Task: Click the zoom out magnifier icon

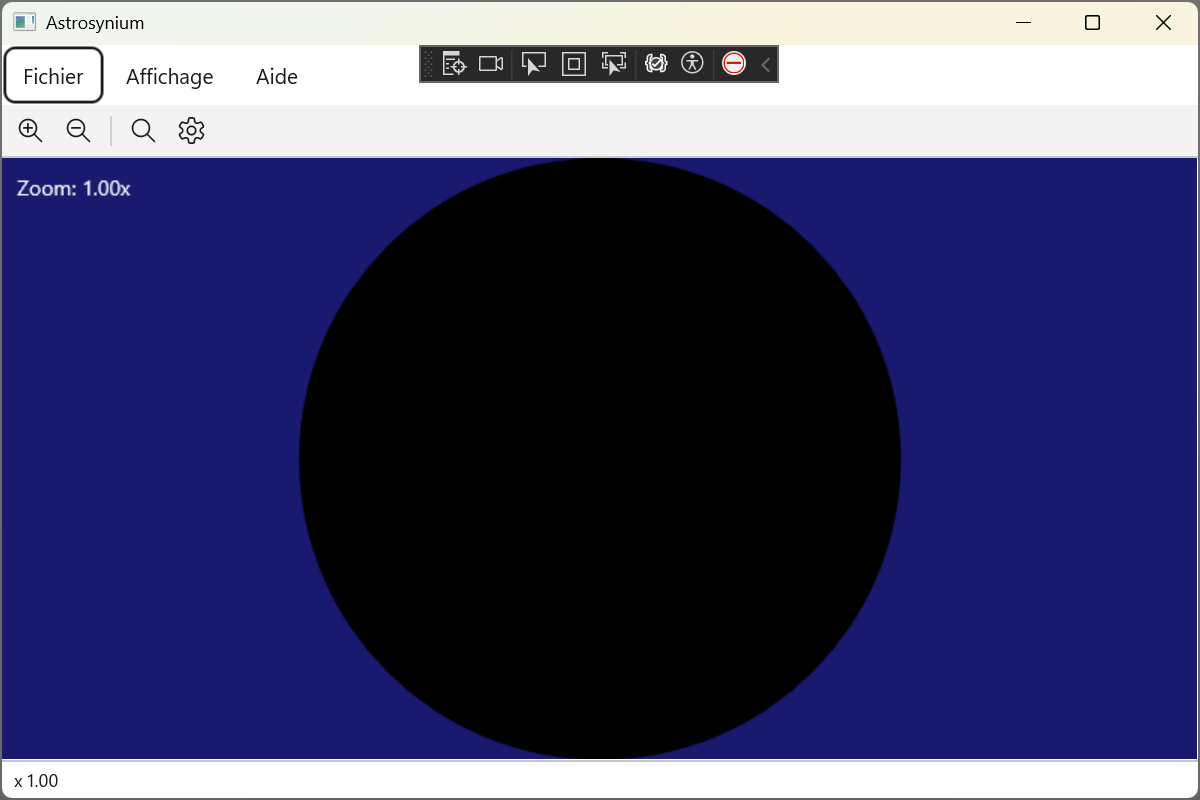Action: tap(78, 130)
